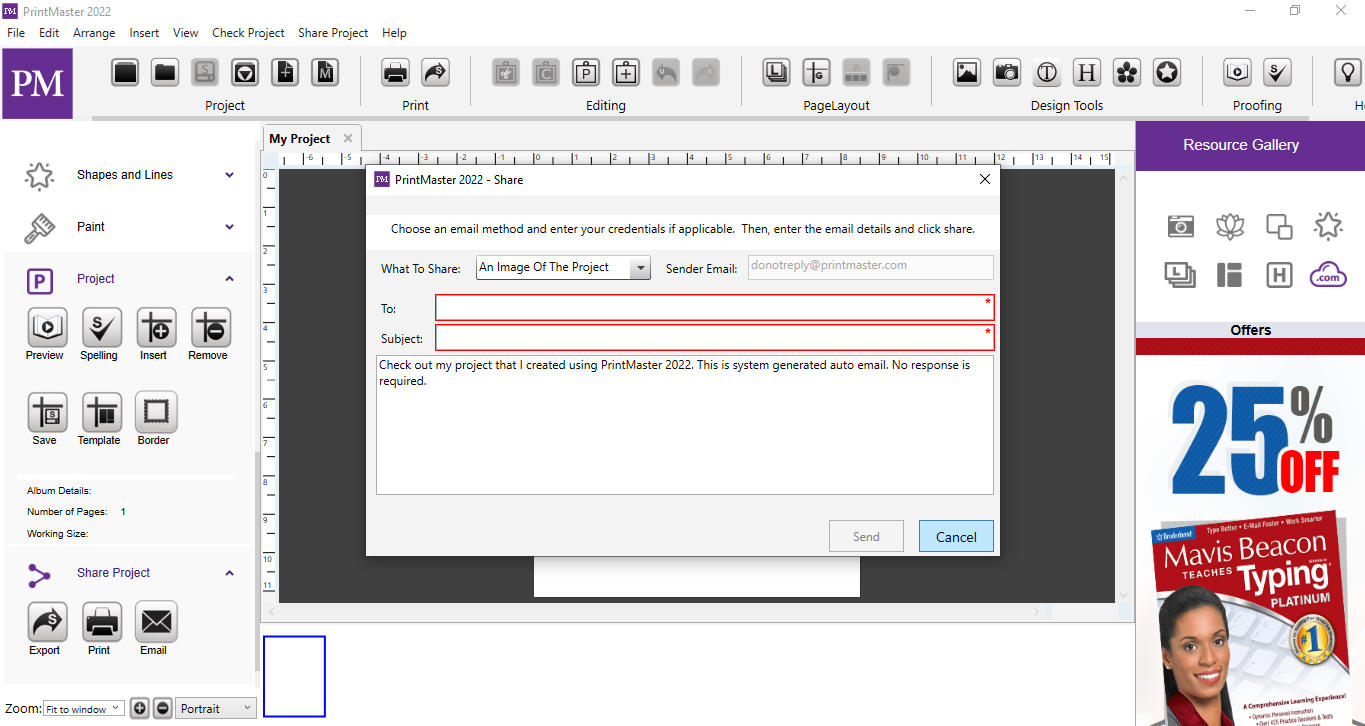Open the panel layout icon in Resource Gallery
The width and height of the screenshot is (1365, 726).
coord(1230,275)
